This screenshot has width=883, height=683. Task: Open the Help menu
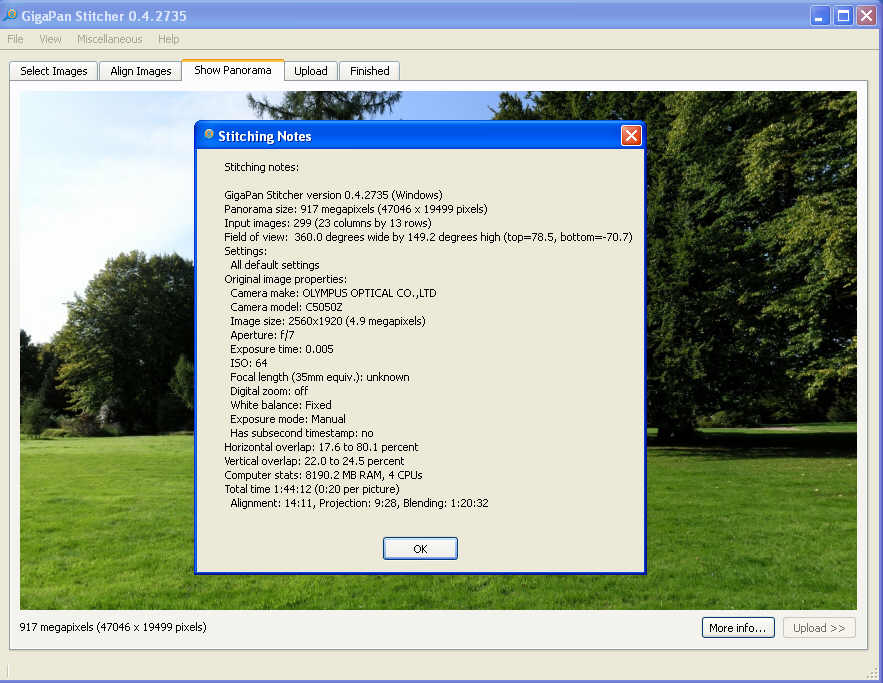coord(169,39)
